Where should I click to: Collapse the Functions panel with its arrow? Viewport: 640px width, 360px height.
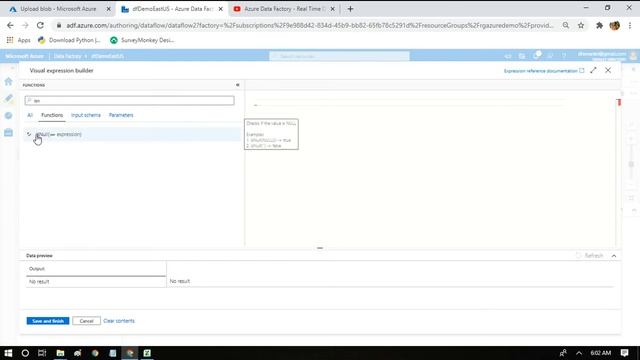tap(238, 85)
